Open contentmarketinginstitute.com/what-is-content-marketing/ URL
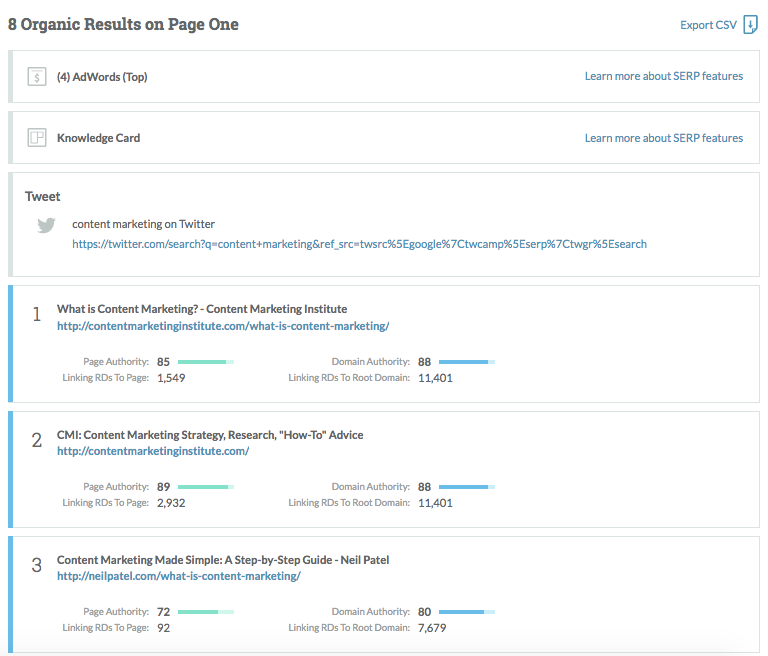 223,326
